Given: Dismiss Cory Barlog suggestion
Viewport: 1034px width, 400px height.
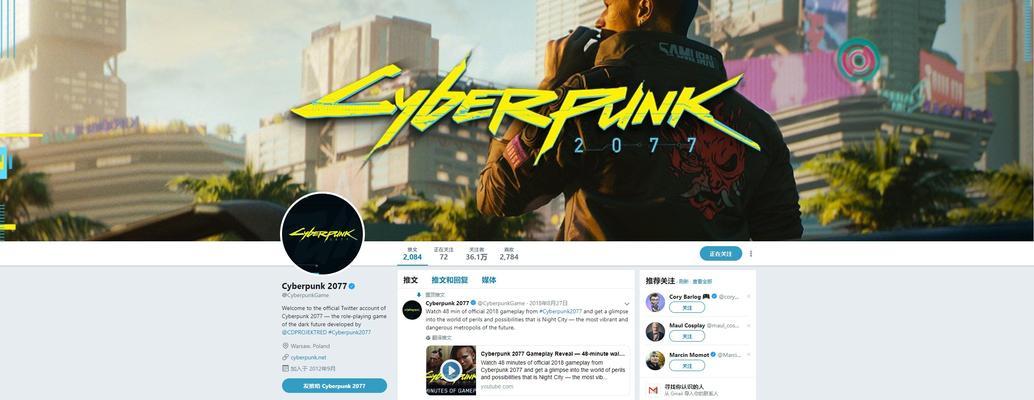Looking at the screenshot, I should [x=748, y=297].
